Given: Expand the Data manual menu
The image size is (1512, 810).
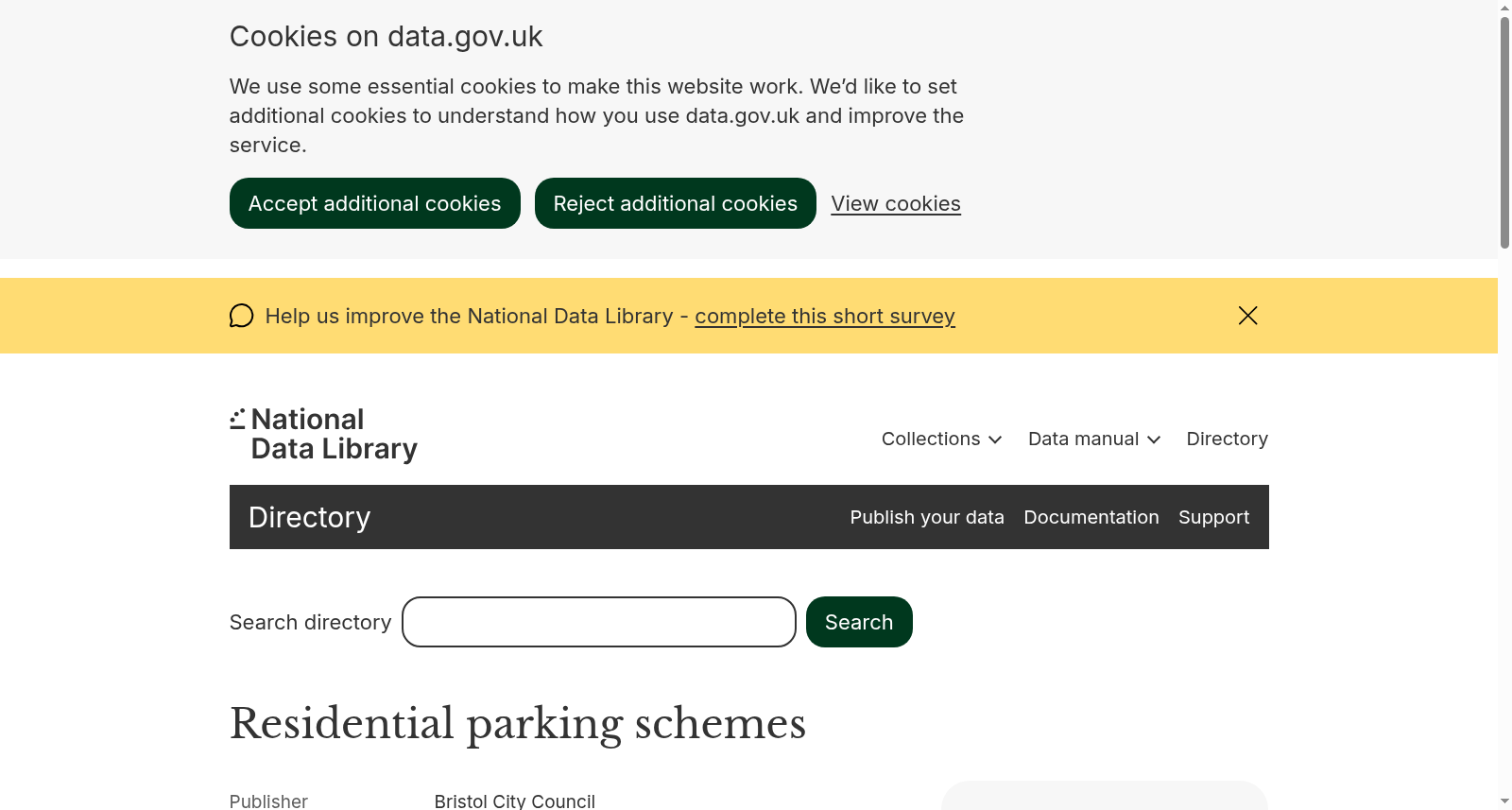Looking at the screenshot, I should (1094, 439).
